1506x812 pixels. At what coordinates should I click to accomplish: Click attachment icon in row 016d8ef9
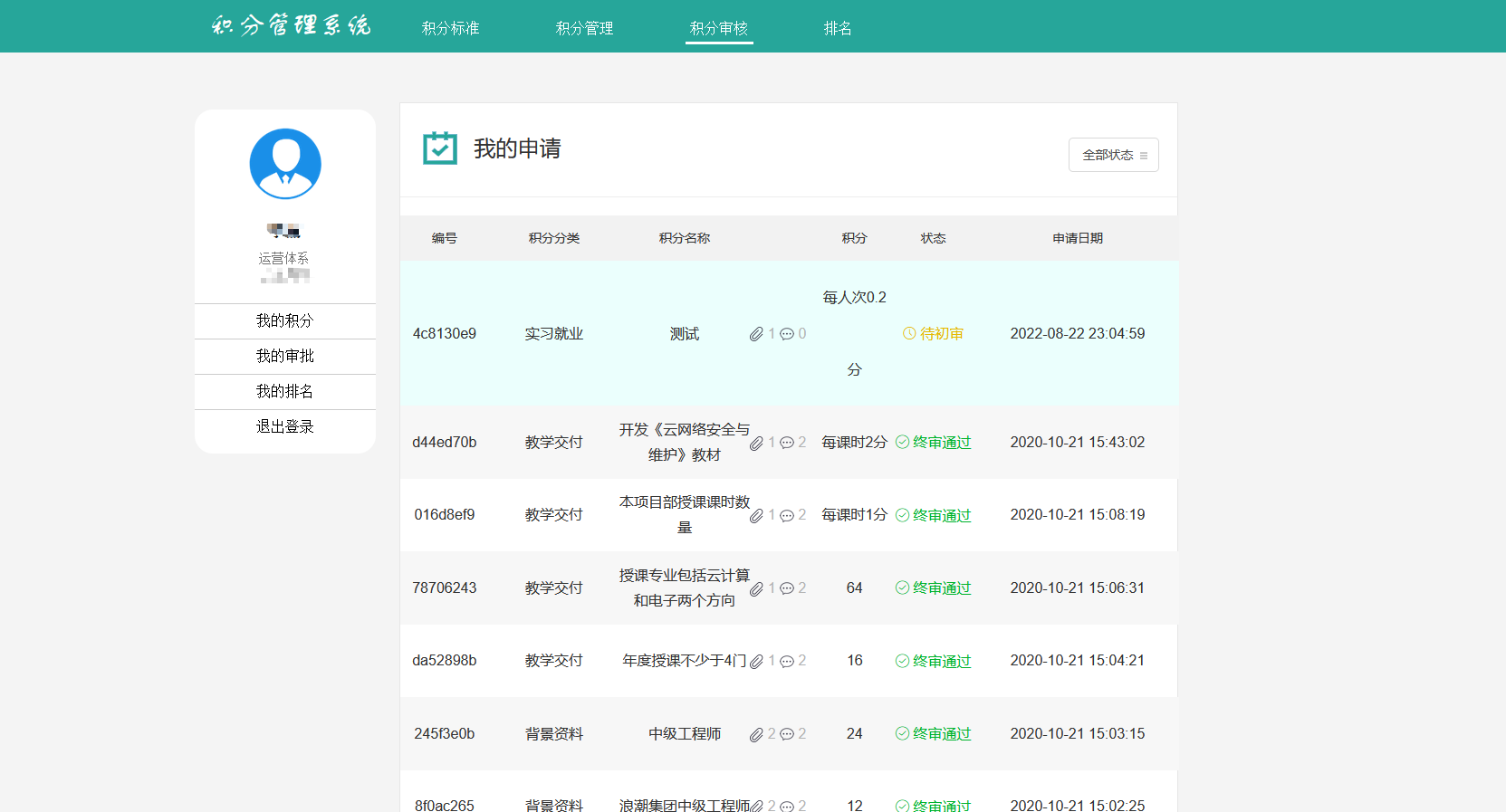tap(756, 516)
